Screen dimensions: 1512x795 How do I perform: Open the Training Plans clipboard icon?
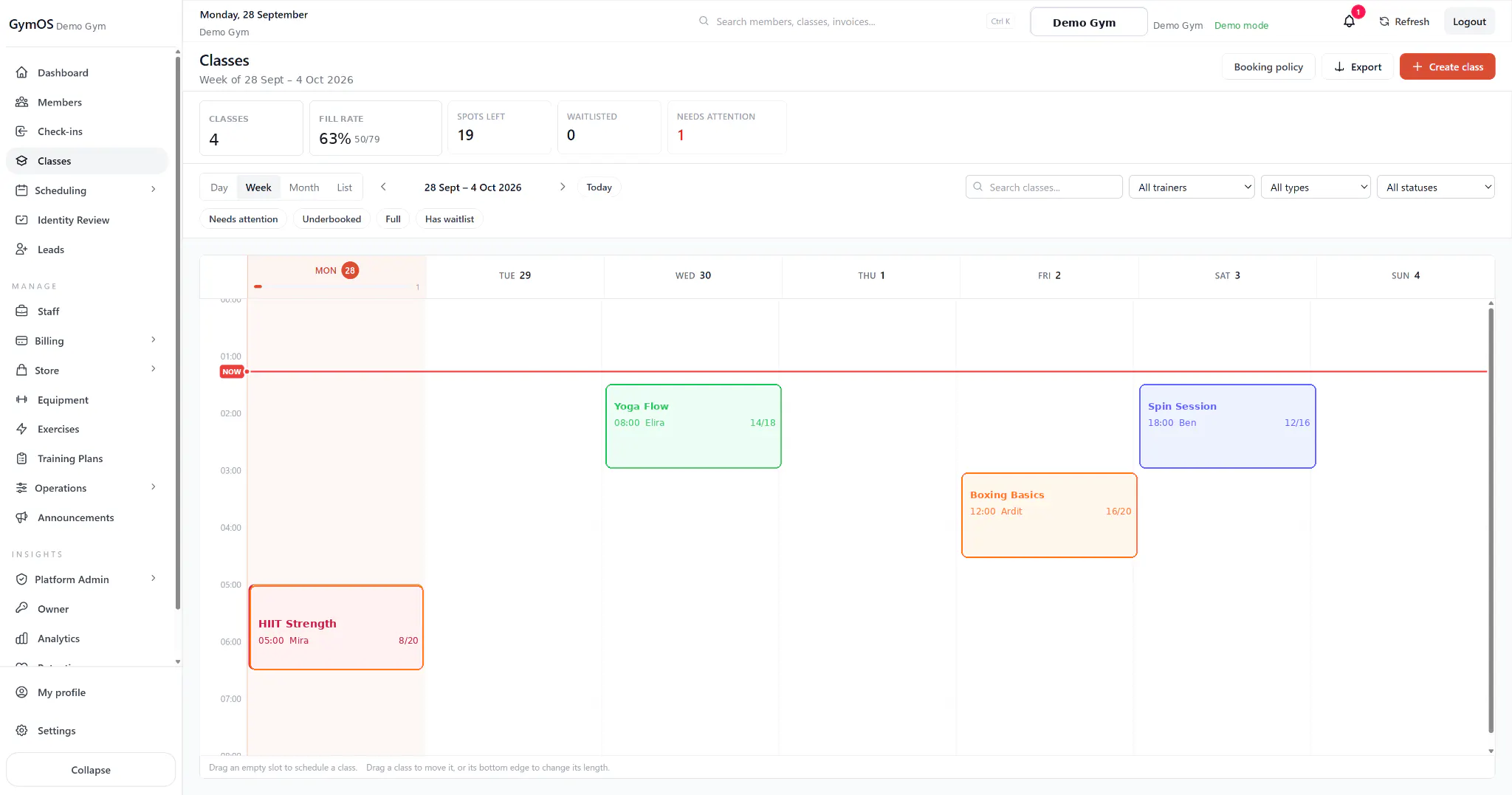click(22, 458)
